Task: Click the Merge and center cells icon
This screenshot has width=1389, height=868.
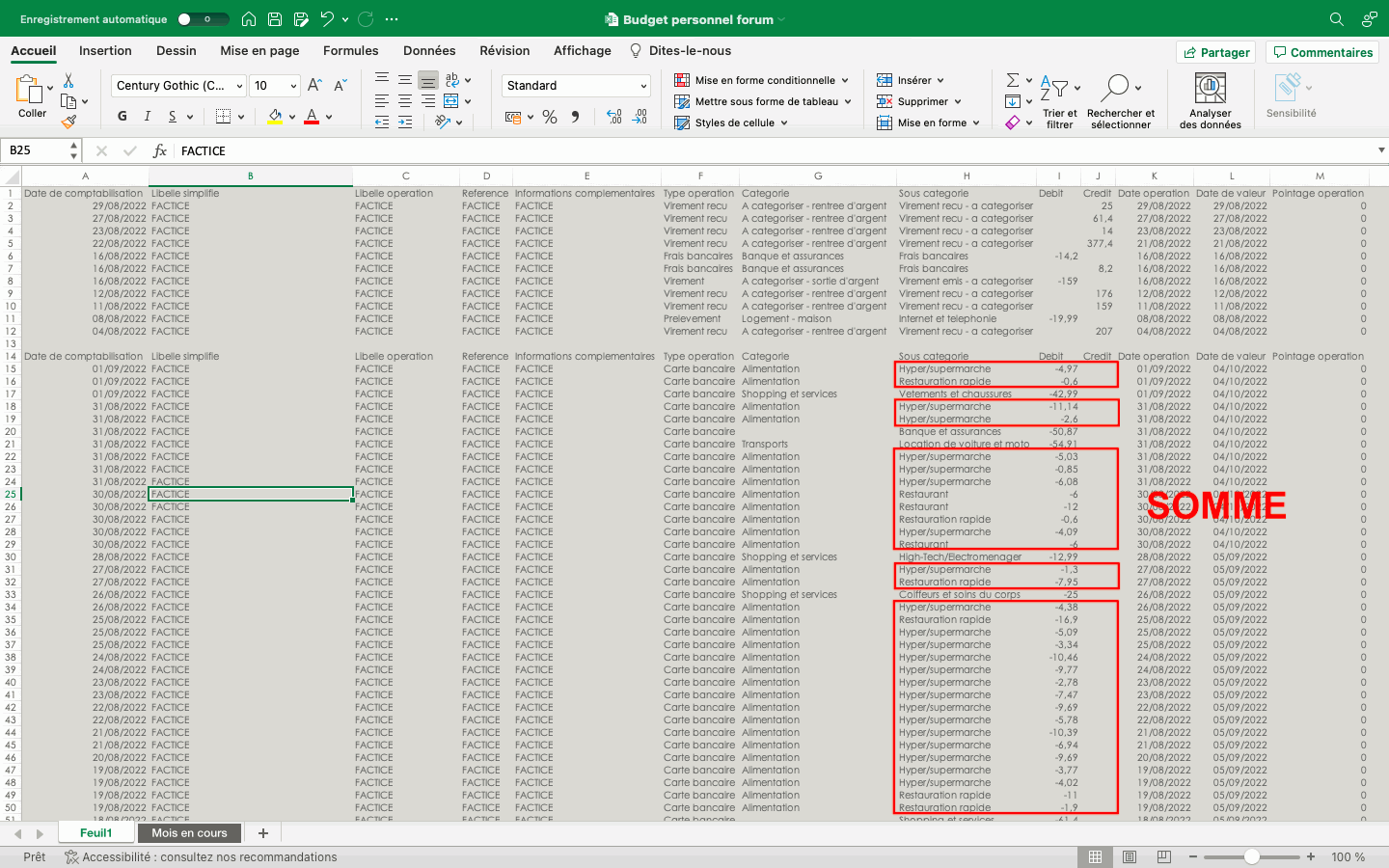Action: [x=451, y=101]
